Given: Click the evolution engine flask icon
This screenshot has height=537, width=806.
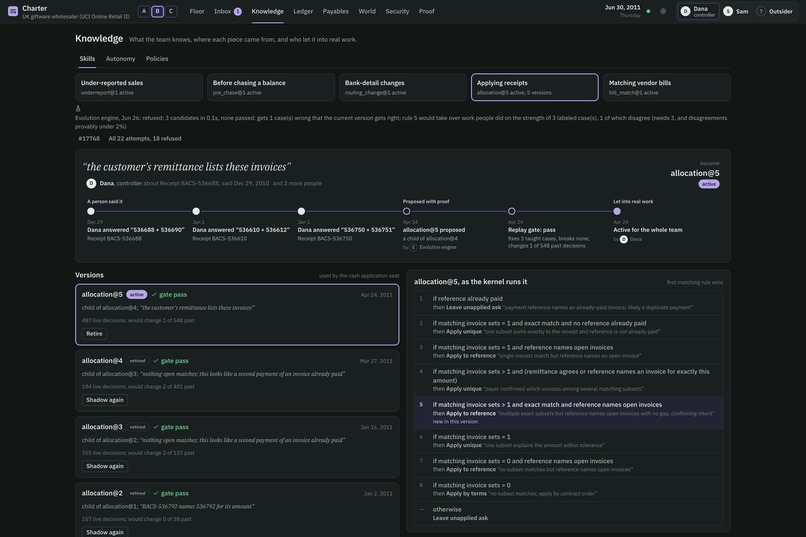Looking at the screenshot, I should coord(78,108).
